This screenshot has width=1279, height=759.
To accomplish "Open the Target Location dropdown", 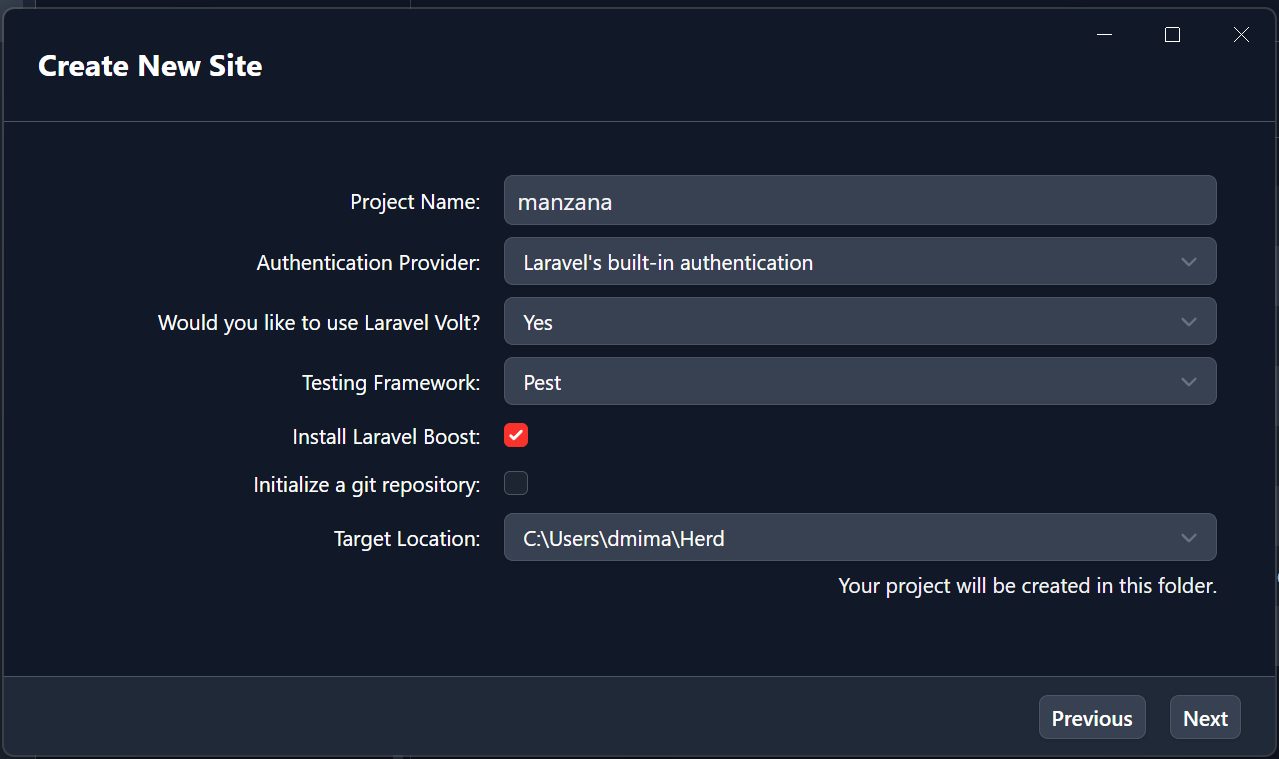I will pos(860,538).
